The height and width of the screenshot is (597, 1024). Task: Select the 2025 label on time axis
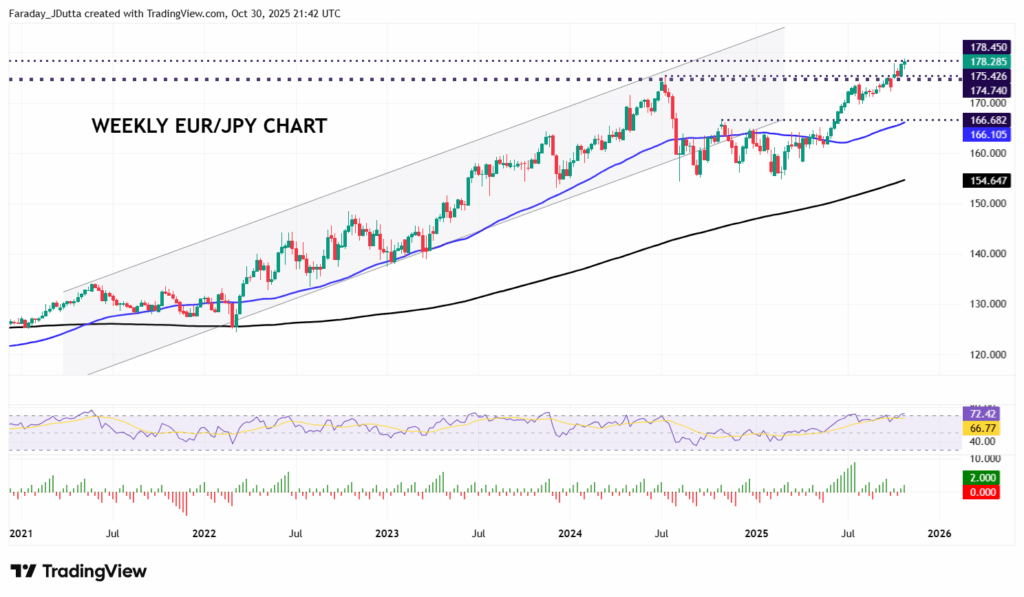(756, 535)
